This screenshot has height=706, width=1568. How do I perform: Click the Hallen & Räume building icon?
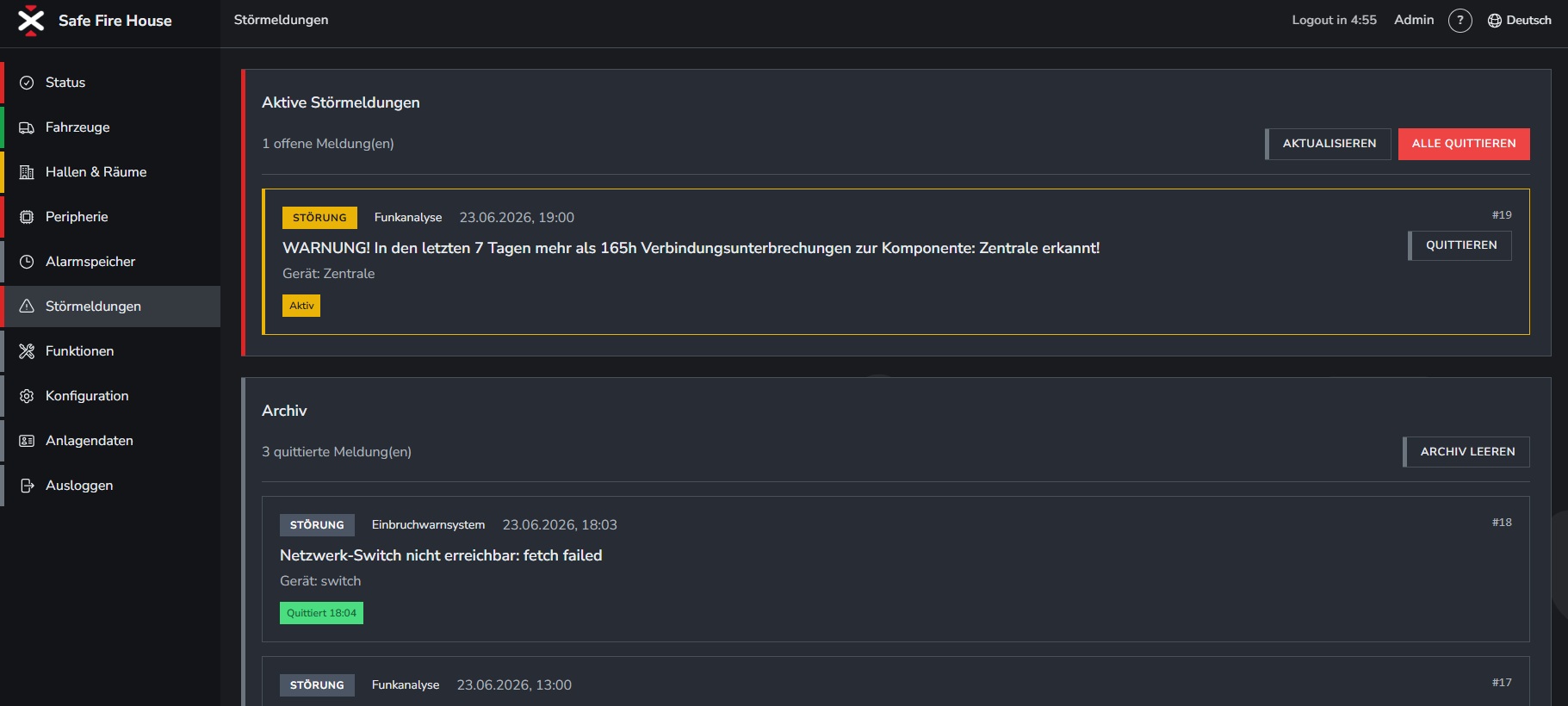click(x=27, y=172)
